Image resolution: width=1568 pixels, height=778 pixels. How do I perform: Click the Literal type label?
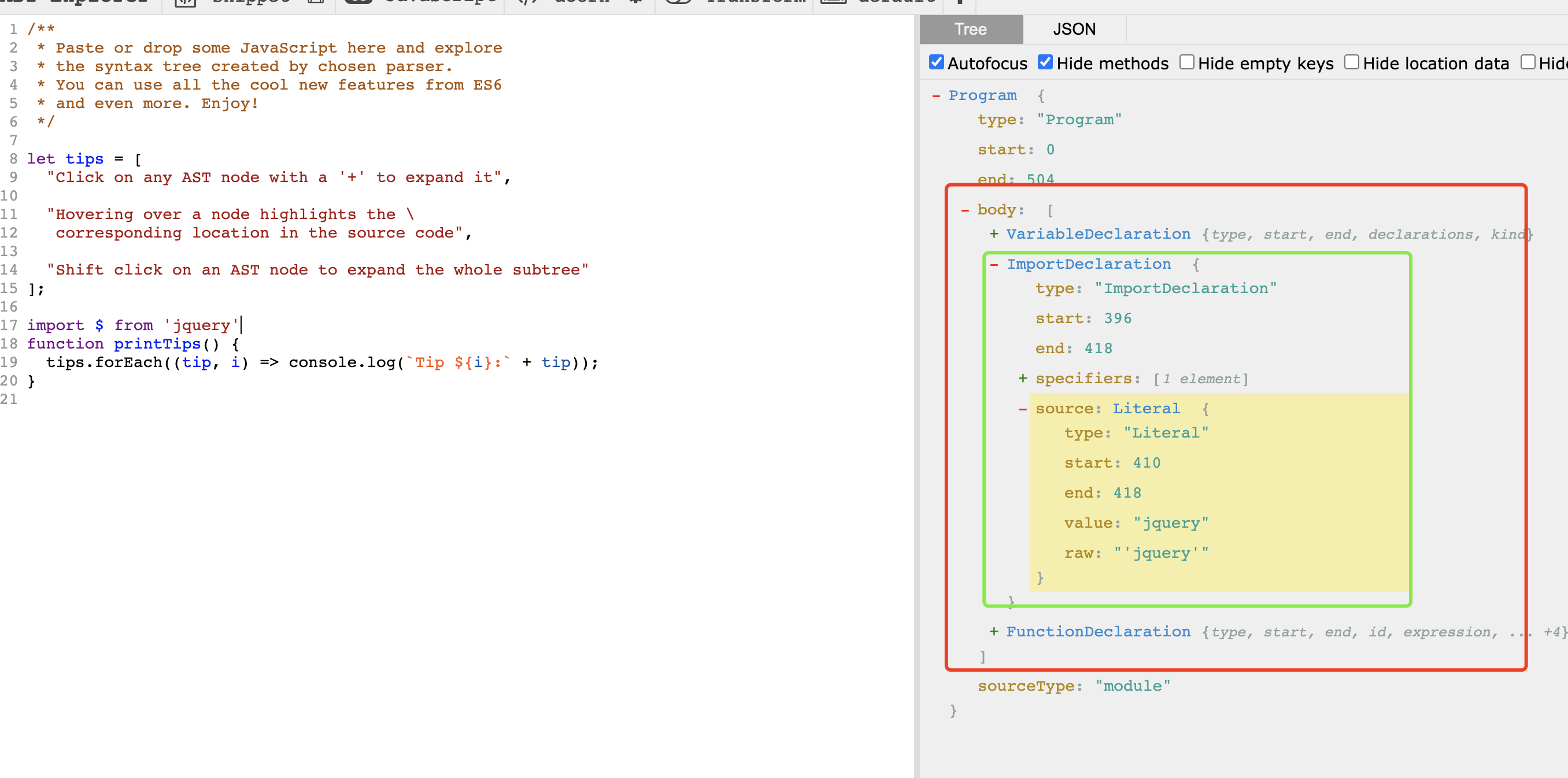coord(1145,409)
